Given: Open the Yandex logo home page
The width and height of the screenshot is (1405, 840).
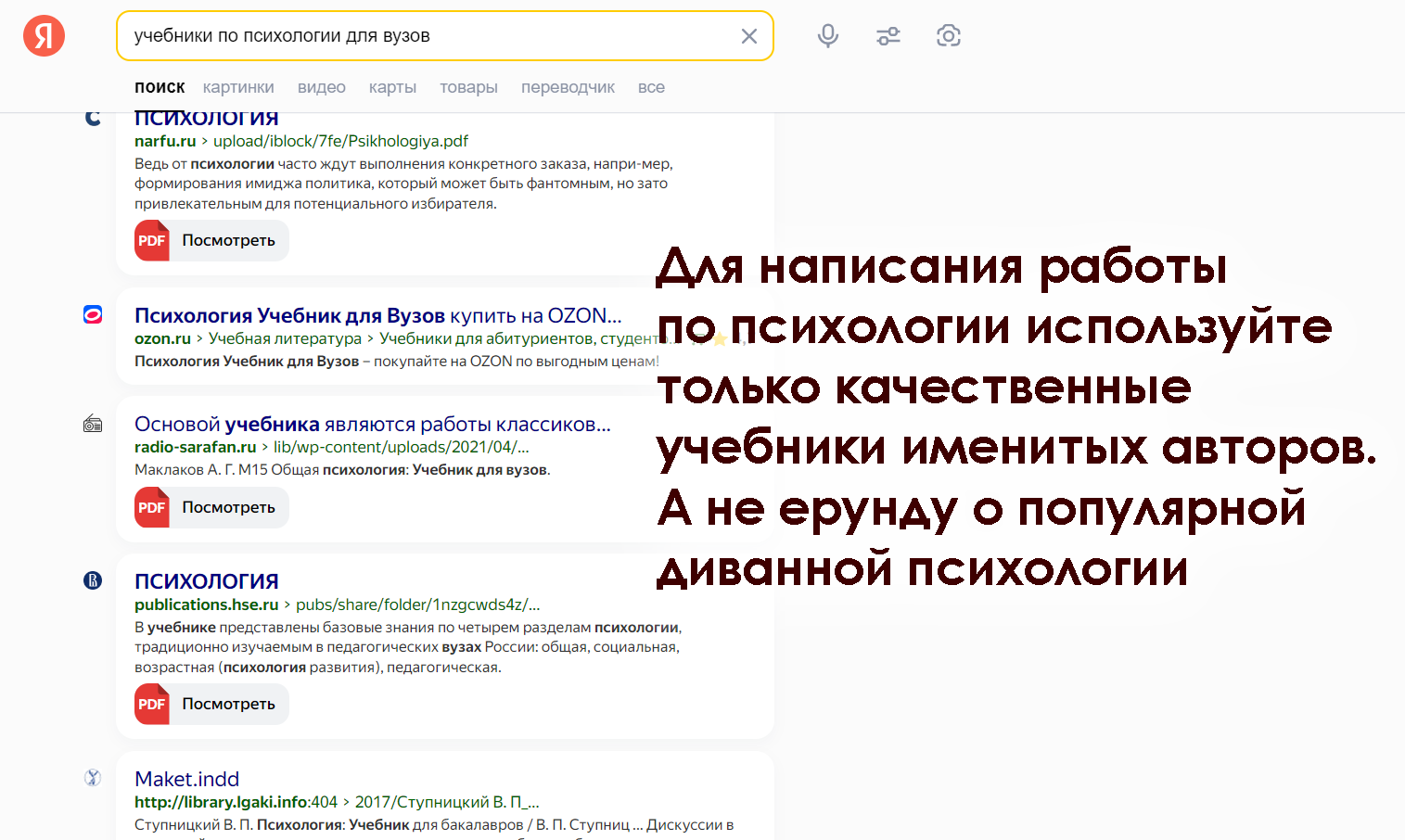Looking at the screenshot, I should (x=44, y=36).
